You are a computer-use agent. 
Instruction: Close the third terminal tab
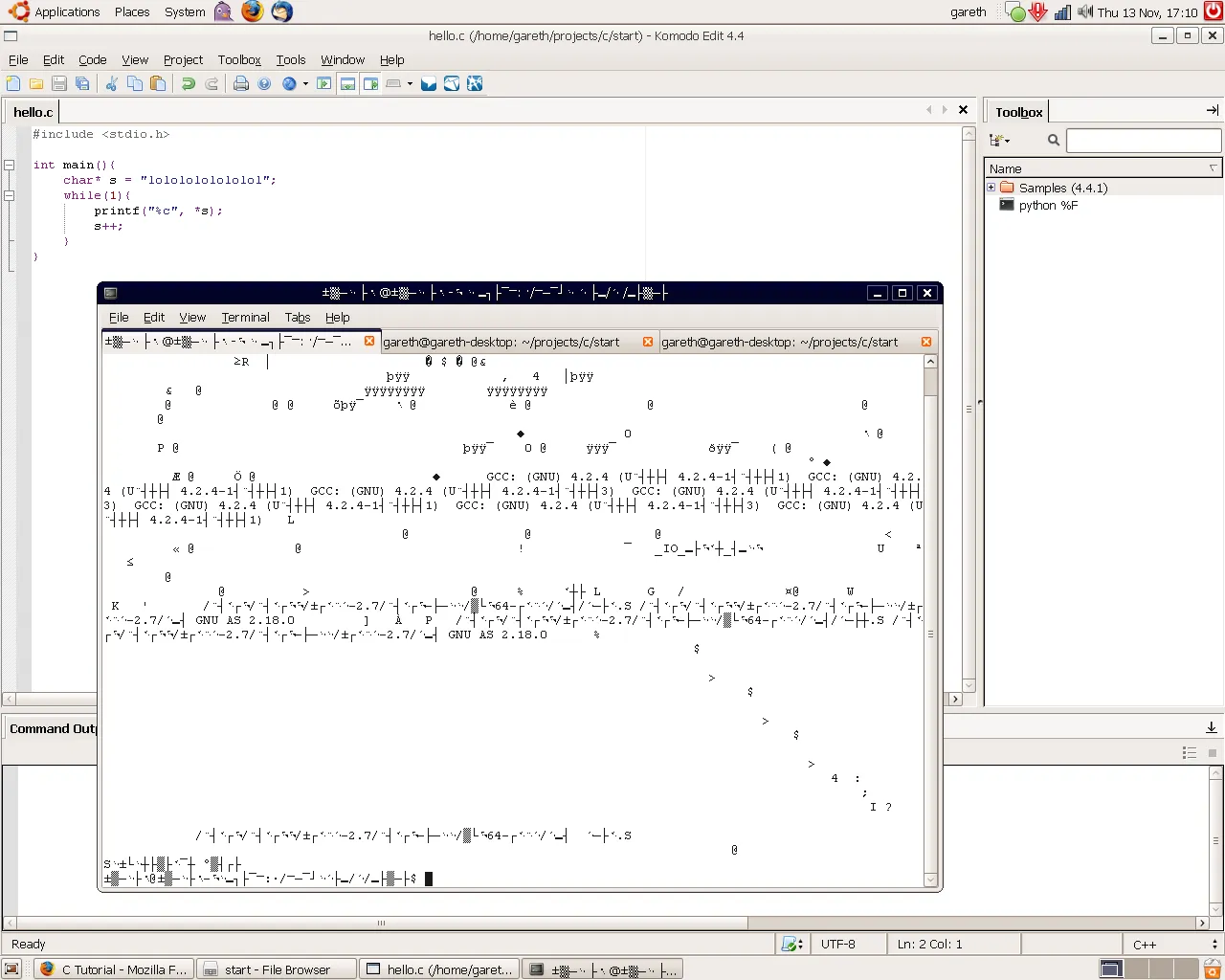926,342
